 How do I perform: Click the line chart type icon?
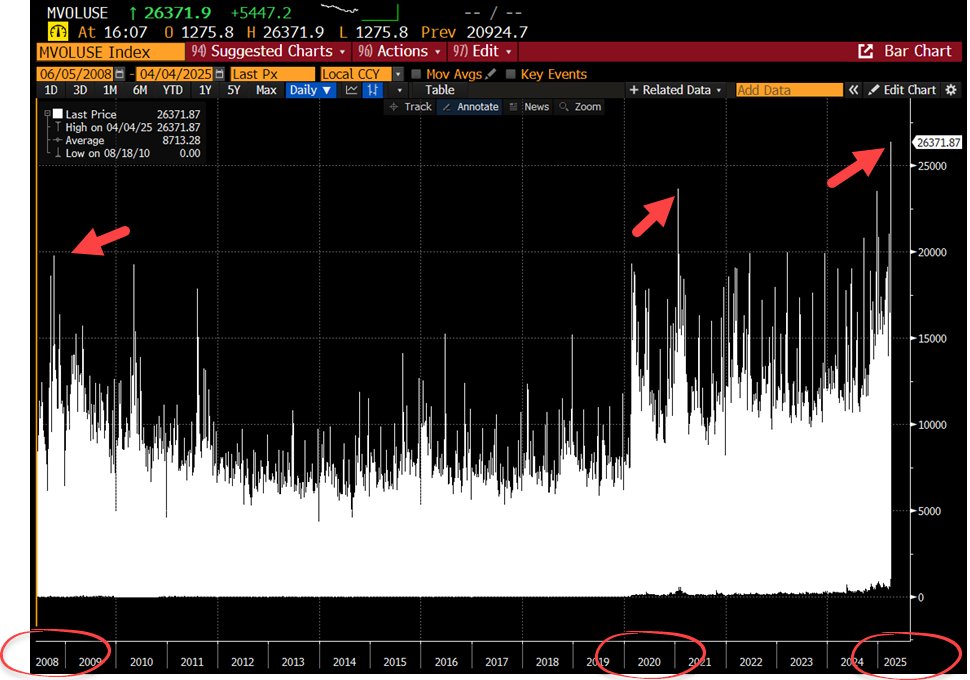click(352, 90)
